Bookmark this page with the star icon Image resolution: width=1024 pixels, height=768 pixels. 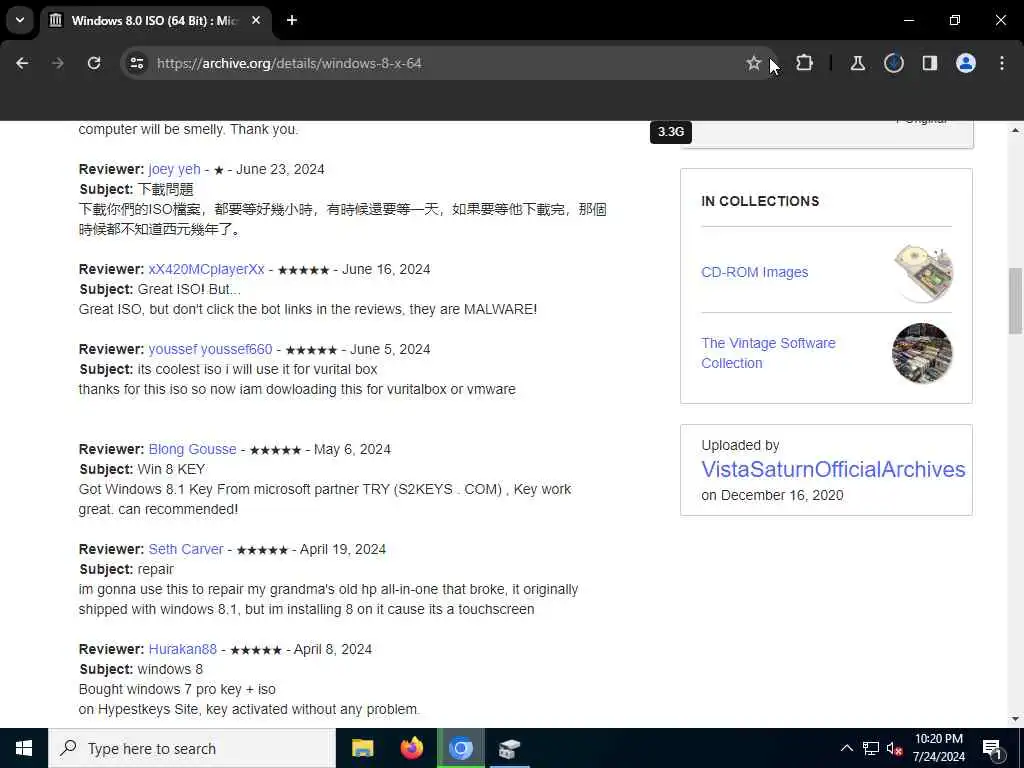pyautogui.click(x=754, y=63)
